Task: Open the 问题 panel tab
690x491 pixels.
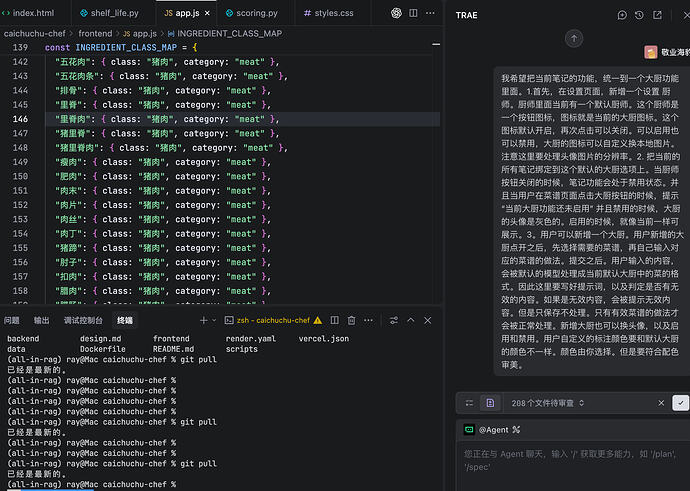Action: (x=11, y=320)
